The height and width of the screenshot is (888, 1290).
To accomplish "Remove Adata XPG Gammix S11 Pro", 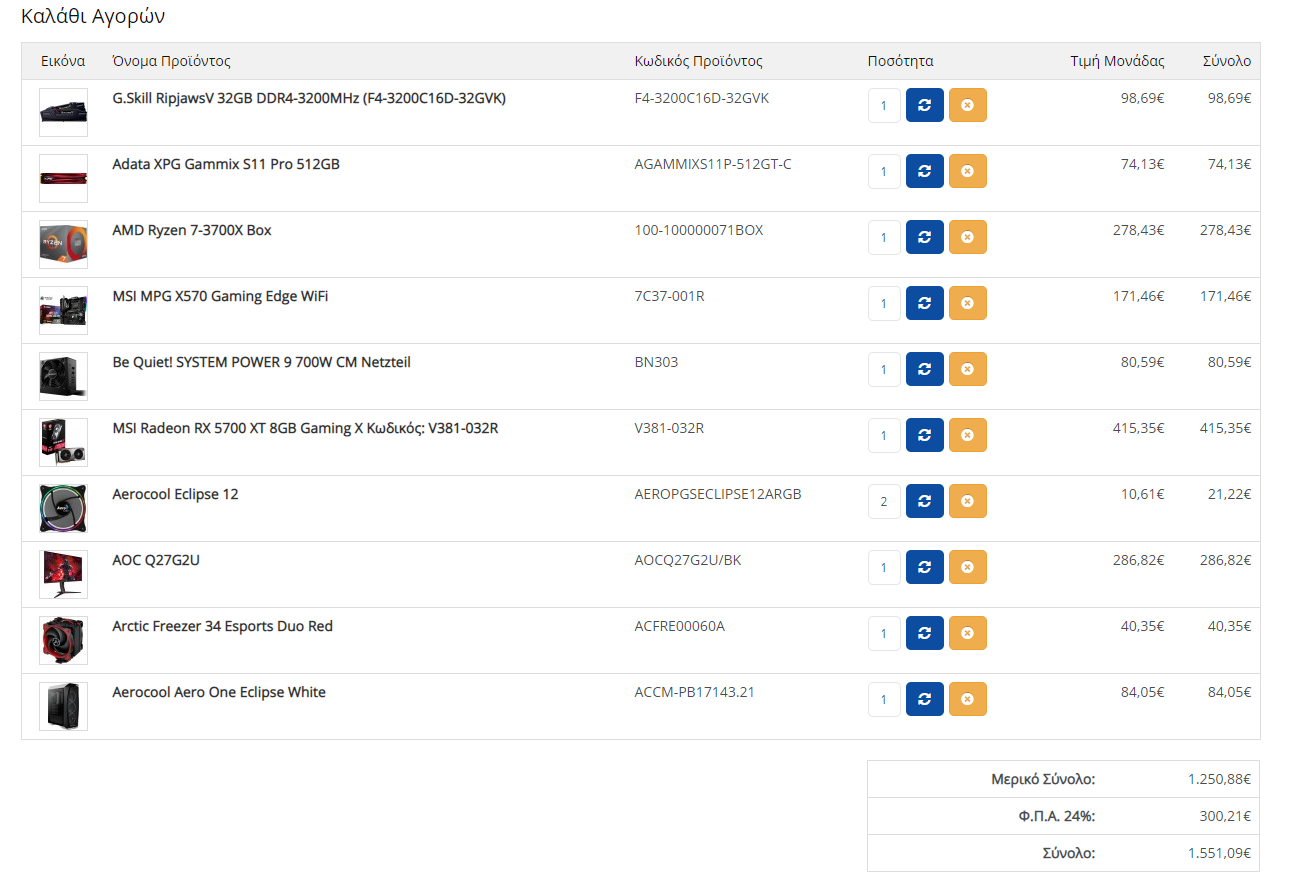I will (x=968, y=171).
